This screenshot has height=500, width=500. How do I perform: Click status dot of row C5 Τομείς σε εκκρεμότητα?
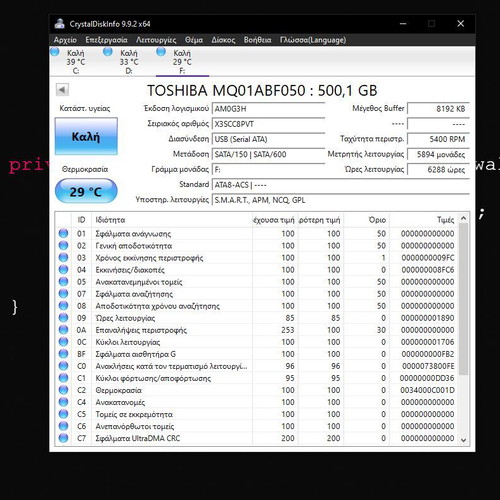63,414
